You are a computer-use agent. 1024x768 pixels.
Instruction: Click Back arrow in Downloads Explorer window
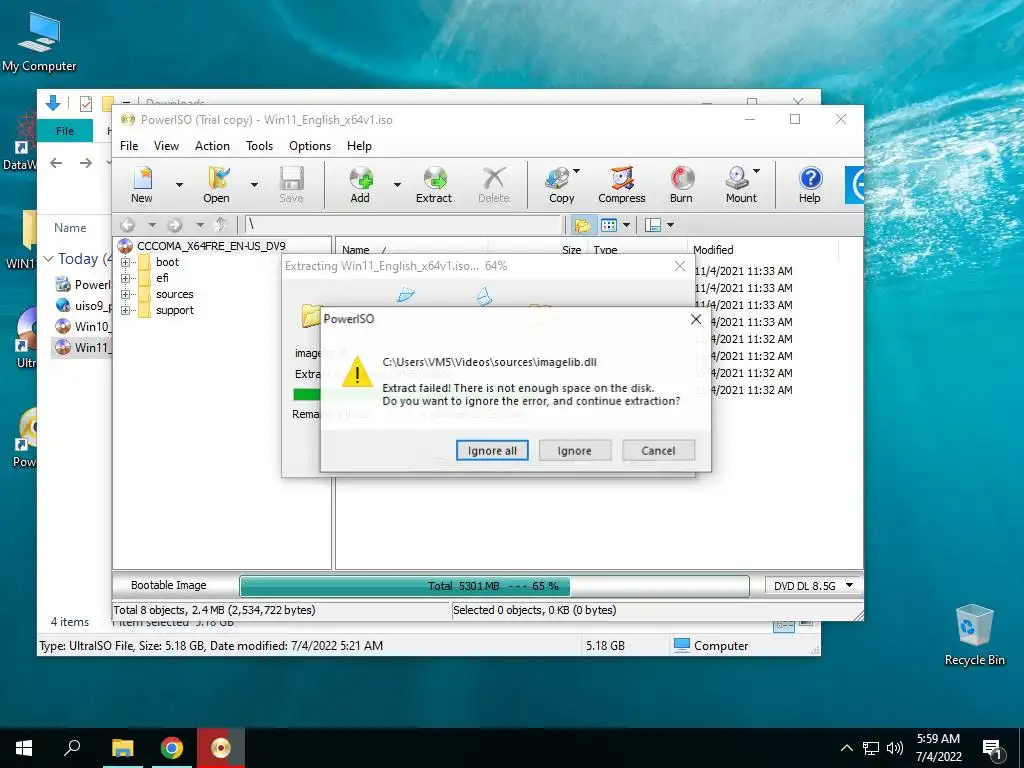coord(56,163)
